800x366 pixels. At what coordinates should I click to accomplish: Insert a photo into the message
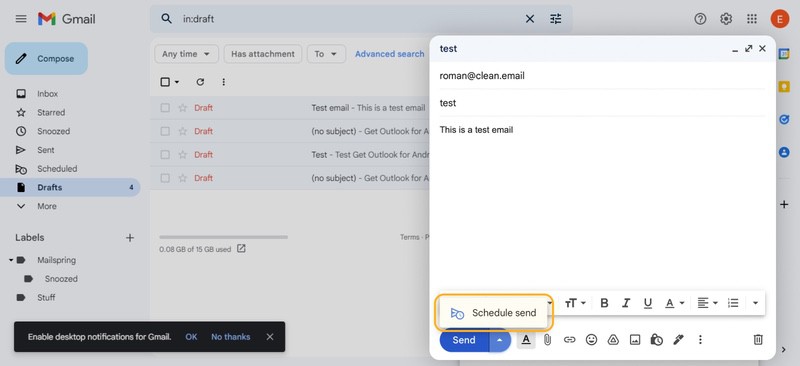coord(635,339)
